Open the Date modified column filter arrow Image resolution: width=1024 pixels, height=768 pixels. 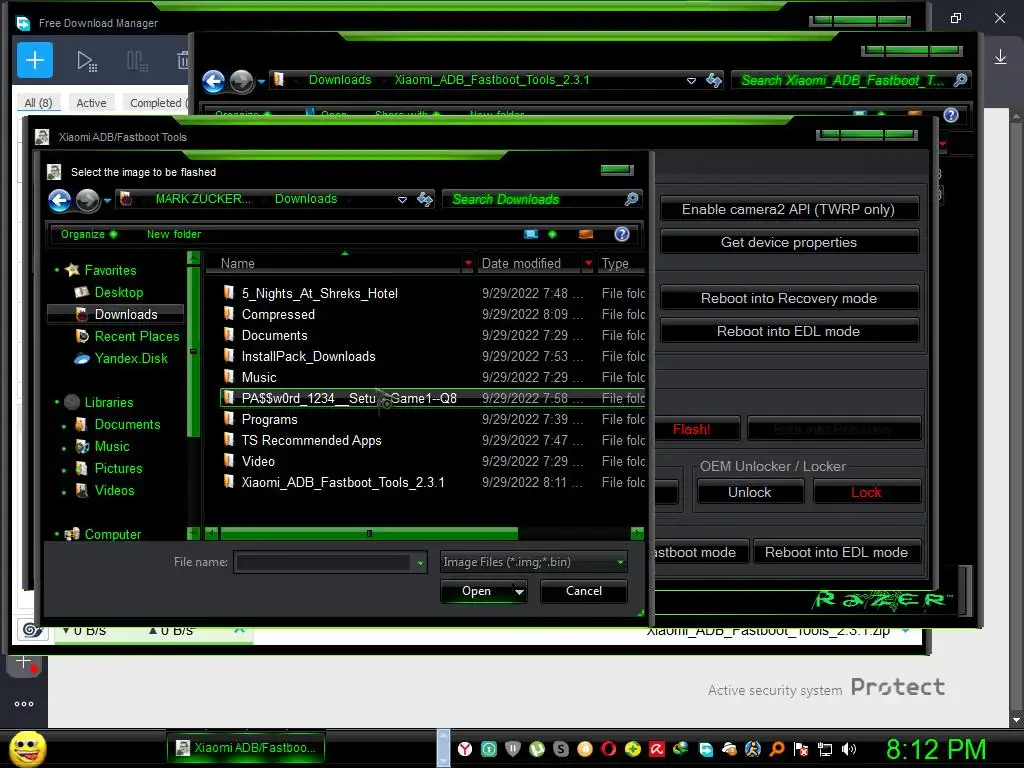pyautogui.click(x=588, y=263)
